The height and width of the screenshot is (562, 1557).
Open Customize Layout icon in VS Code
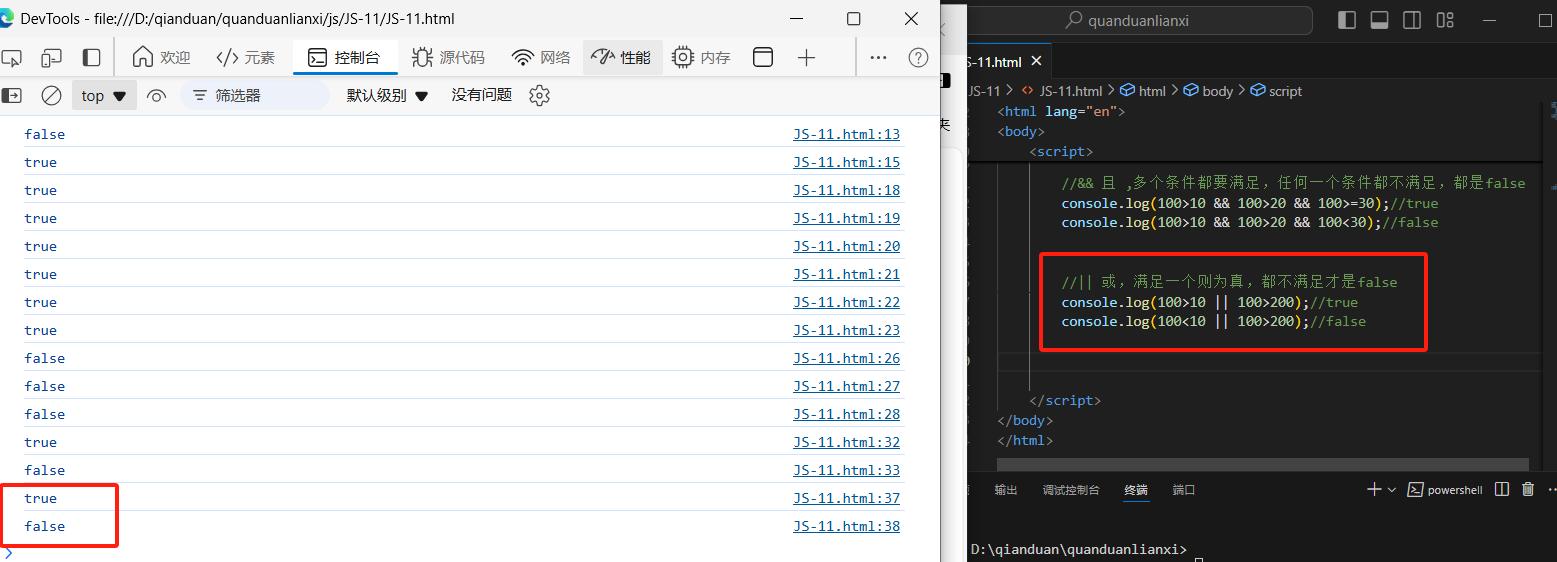[1445, 20]
